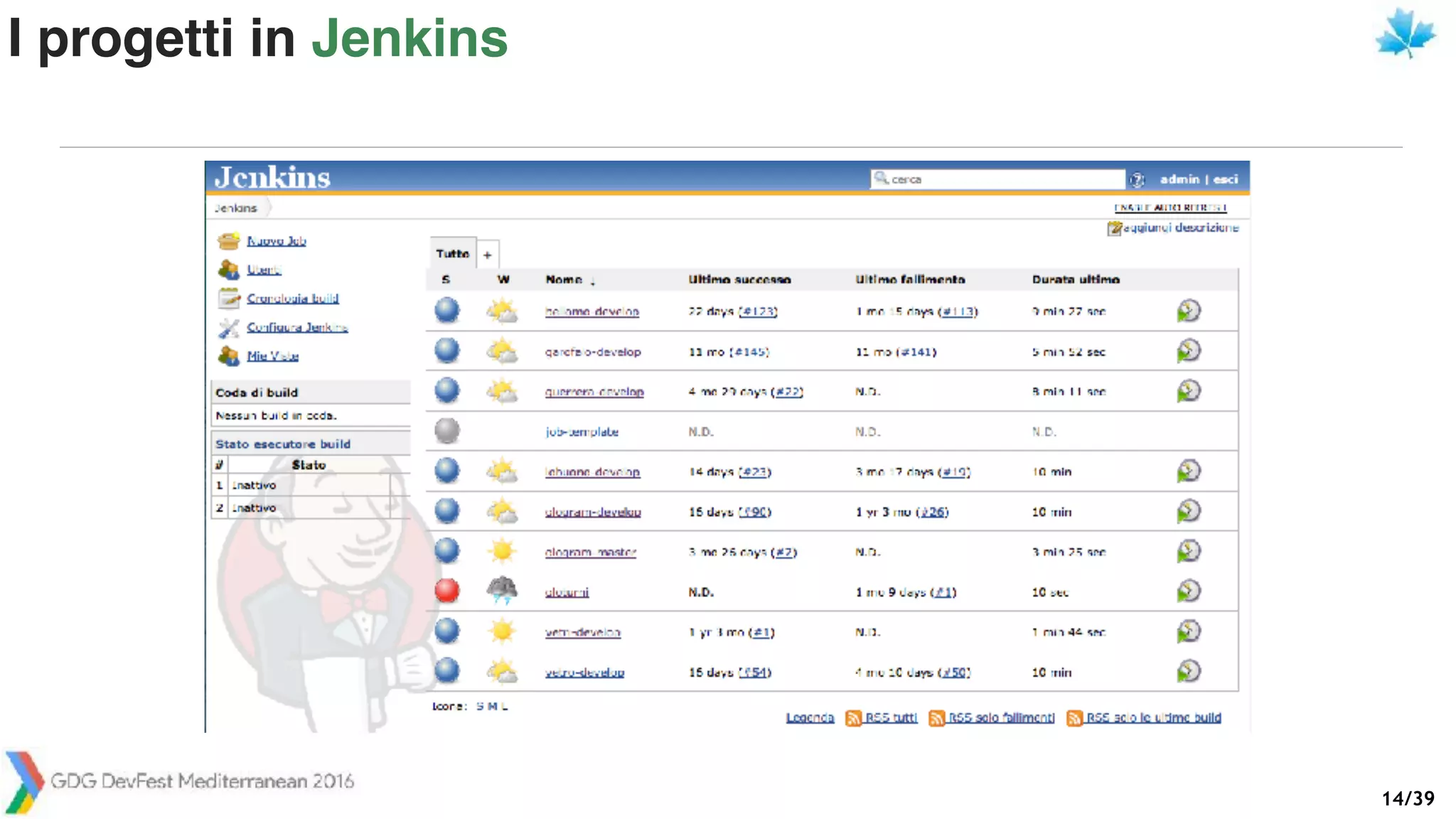Sort by the W weather column header
Viewport: 1456px width, 819px height.
503,280
